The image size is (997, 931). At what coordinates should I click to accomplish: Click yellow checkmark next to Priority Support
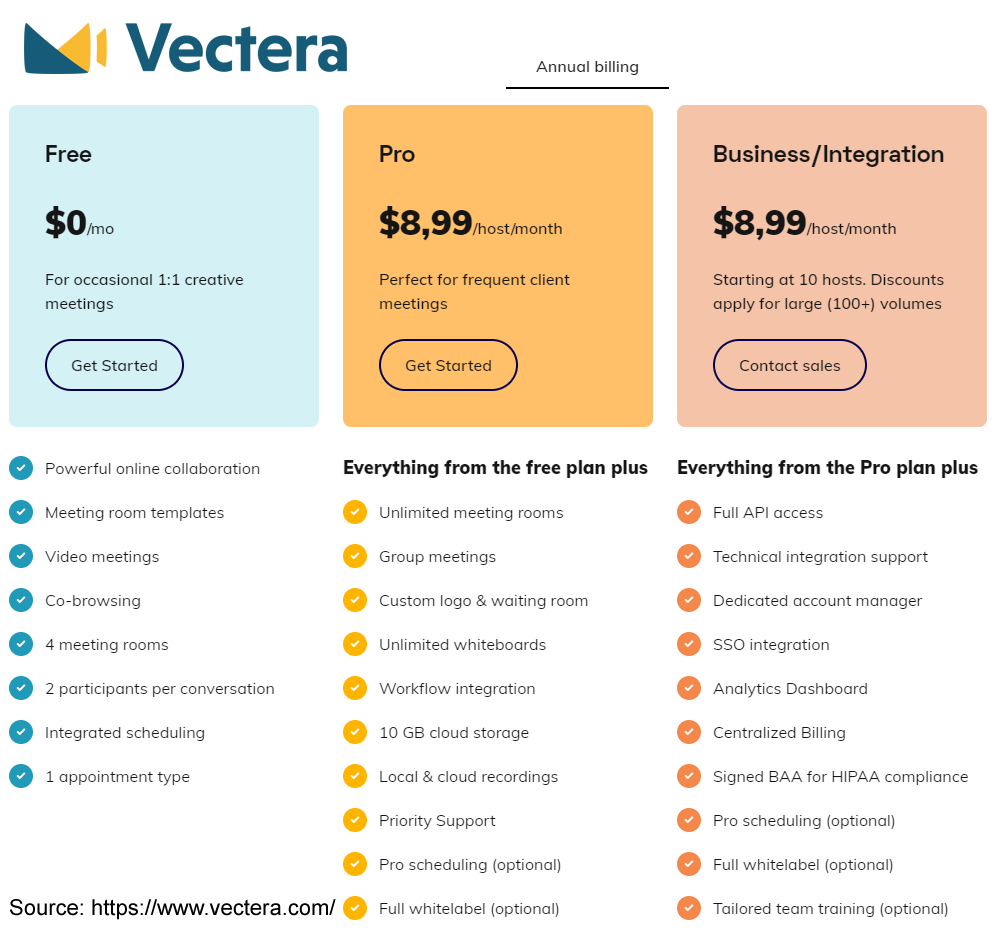355,820
